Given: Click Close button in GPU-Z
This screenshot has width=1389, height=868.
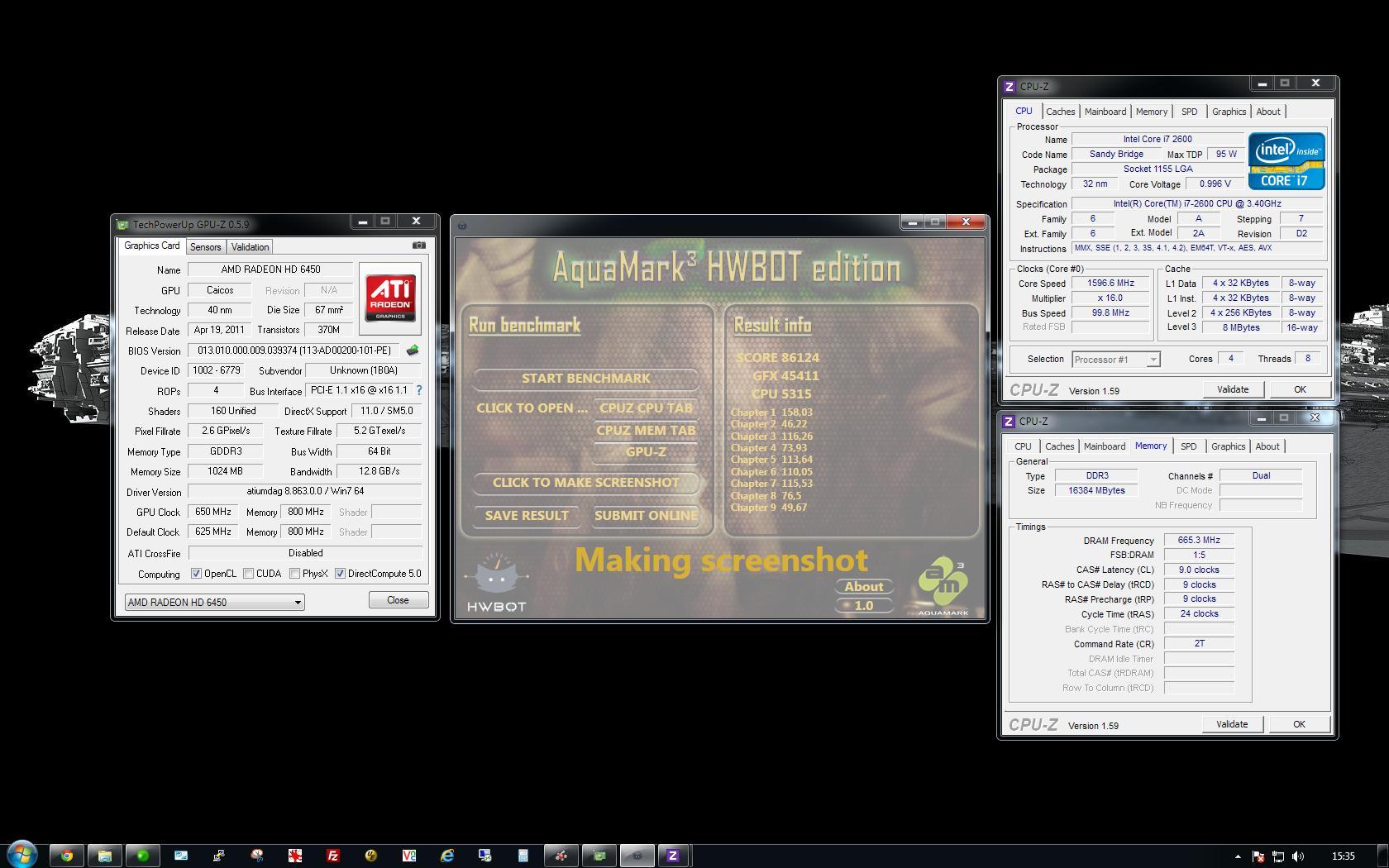Looking at the screenshot, I should click(x=398, y=600).
